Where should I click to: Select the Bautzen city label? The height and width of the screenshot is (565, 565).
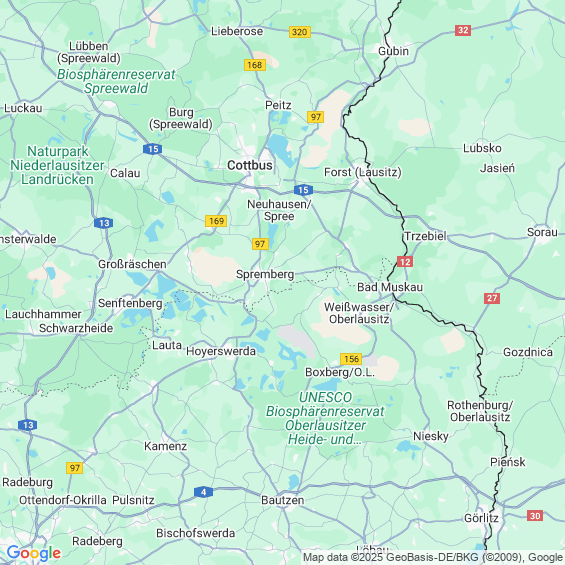coord(282,500)
